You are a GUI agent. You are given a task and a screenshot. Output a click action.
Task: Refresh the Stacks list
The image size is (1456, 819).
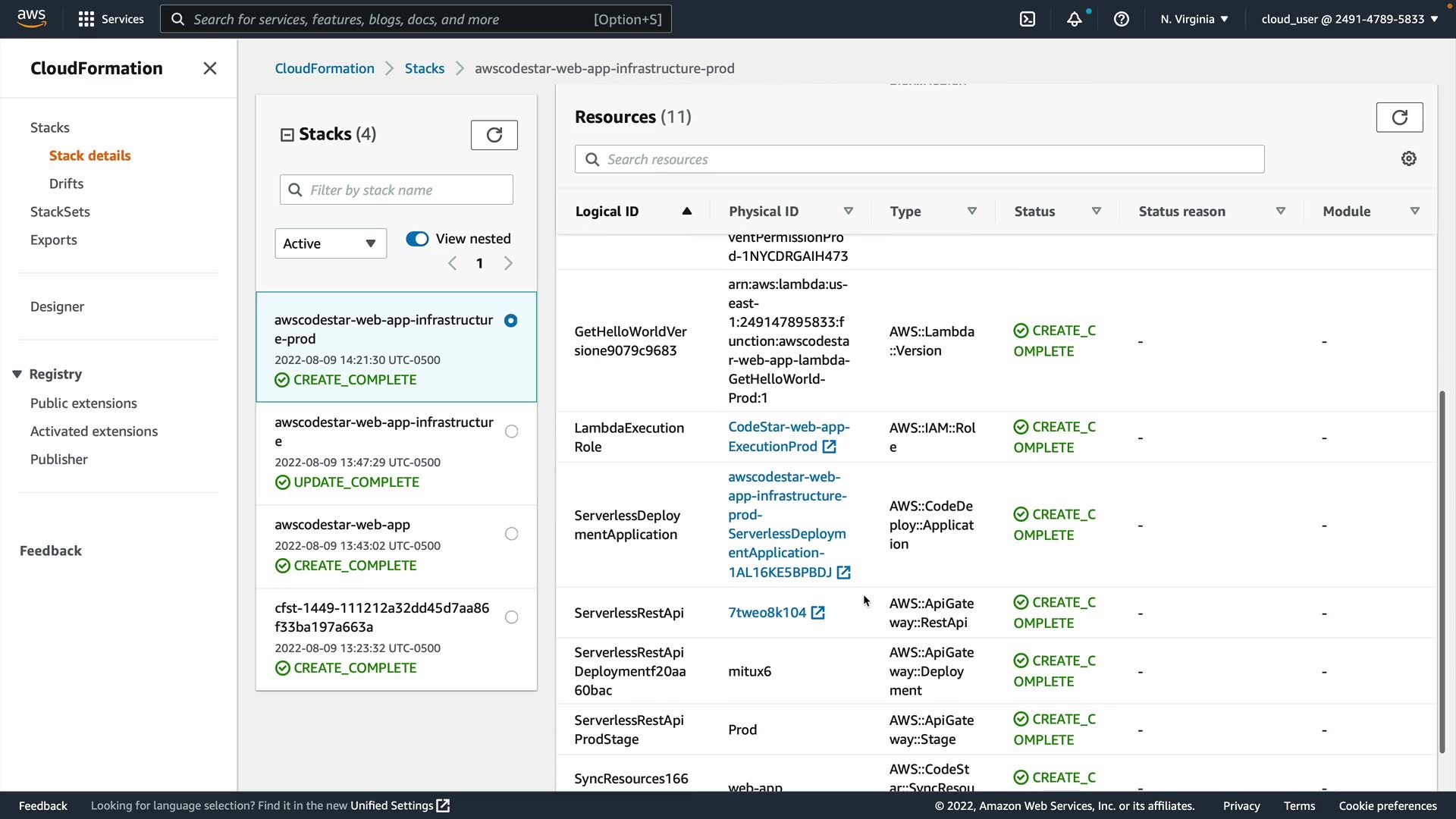coord(494,135)
